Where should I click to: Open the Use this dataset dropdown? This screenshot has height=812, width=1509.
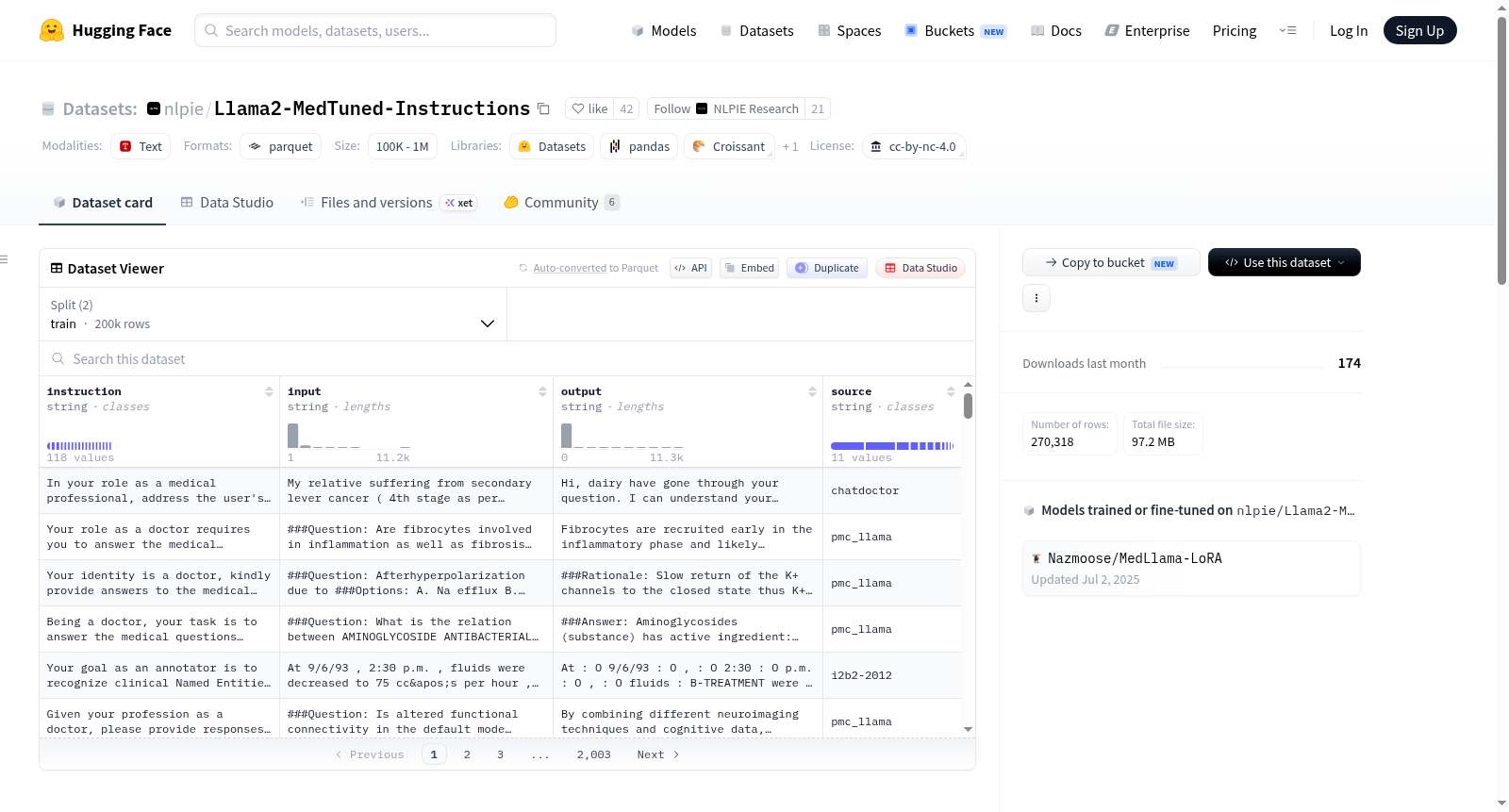tap(1285, 262)
